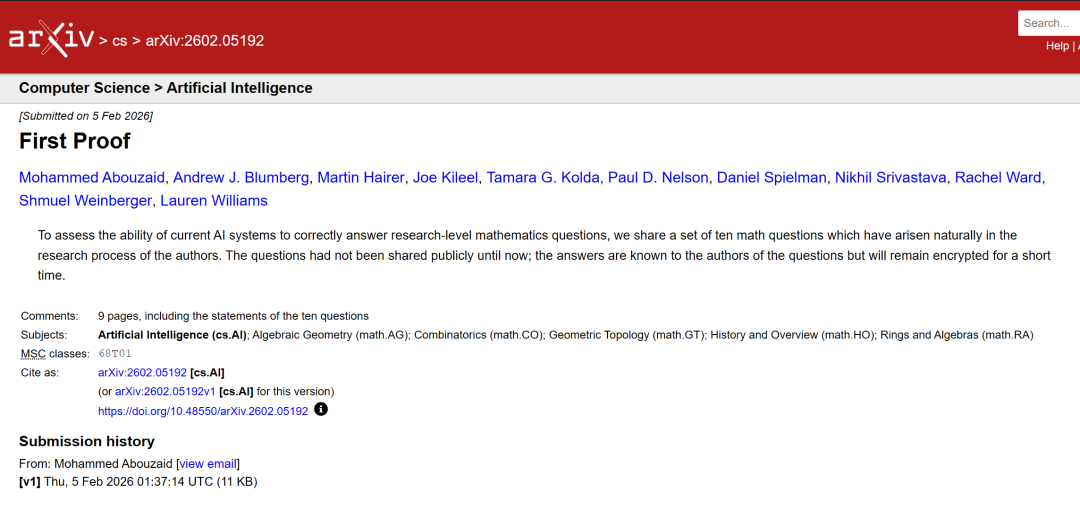View papers by Joe Kileel
The height and width of the screenshot is (516, 1080).
point(446,177)
